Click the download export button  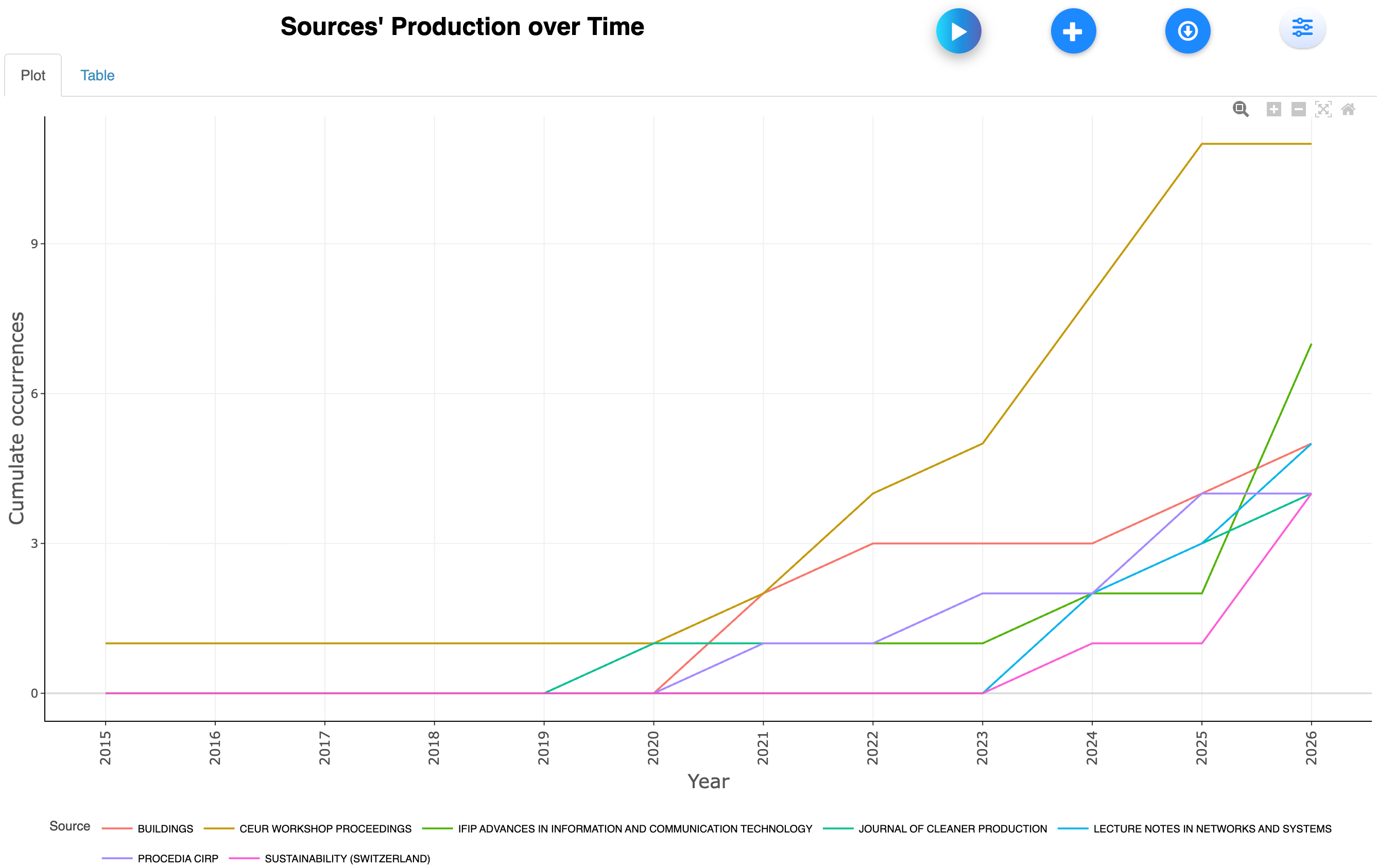point(1187,31)
